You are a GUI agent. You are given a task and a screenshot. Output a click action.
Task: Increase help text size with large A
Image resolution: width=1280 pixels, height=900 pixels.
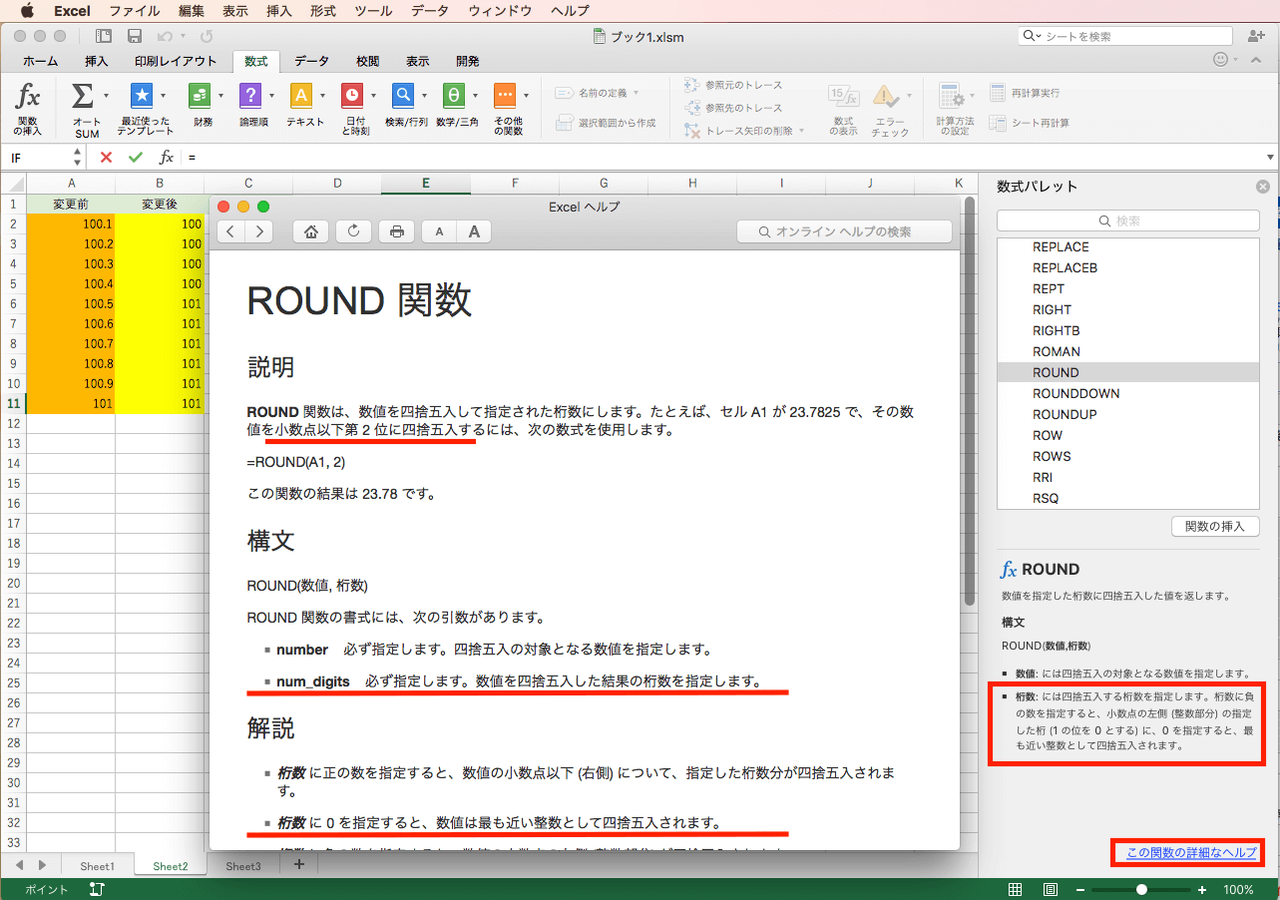coord(474,232)
